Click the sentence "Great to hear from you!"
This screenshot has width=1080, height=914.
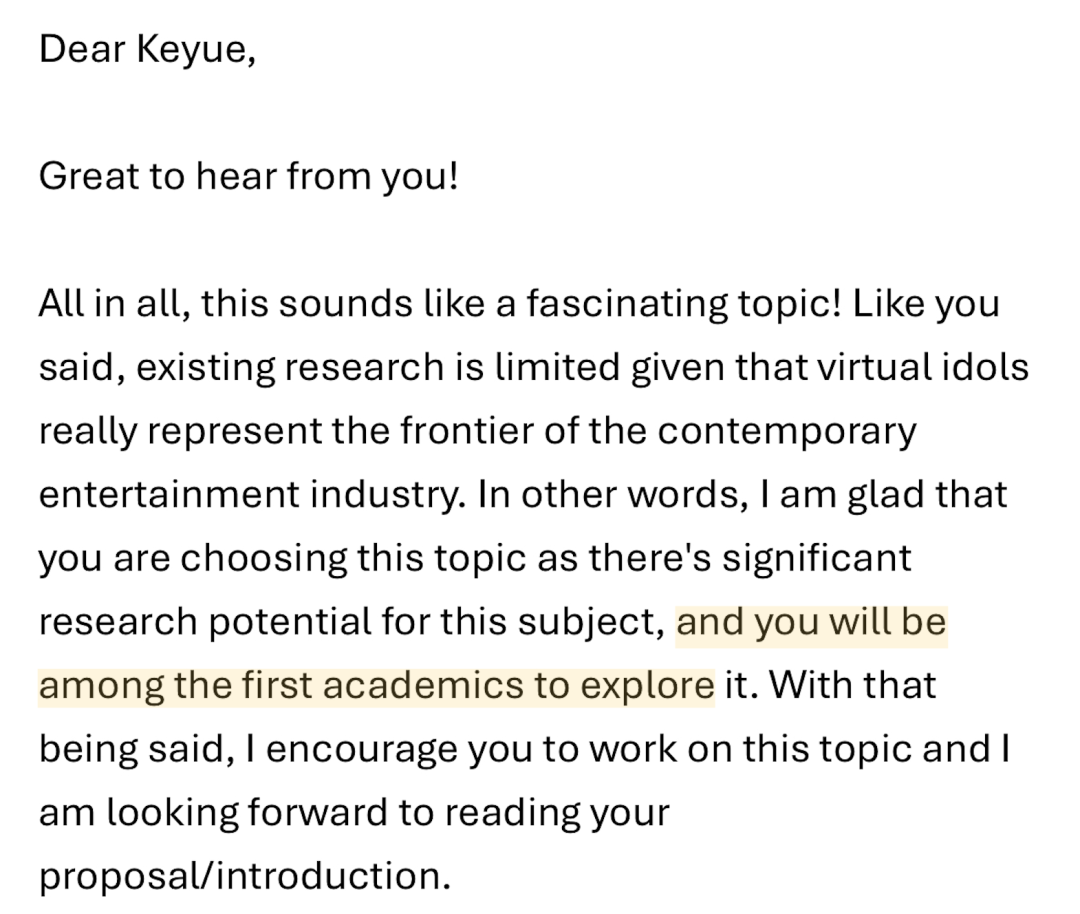[248, 177]
